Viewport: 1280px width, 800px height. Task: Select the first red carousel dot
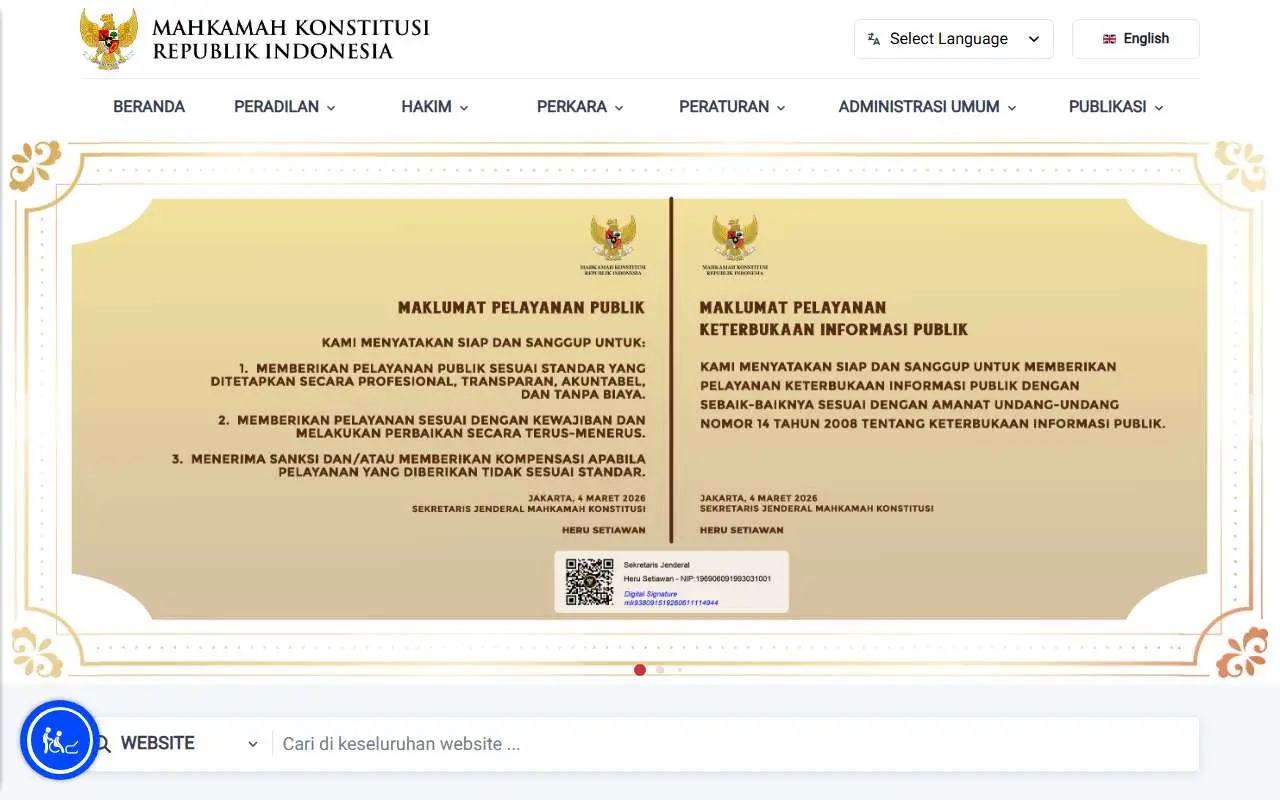click(640, 670)
